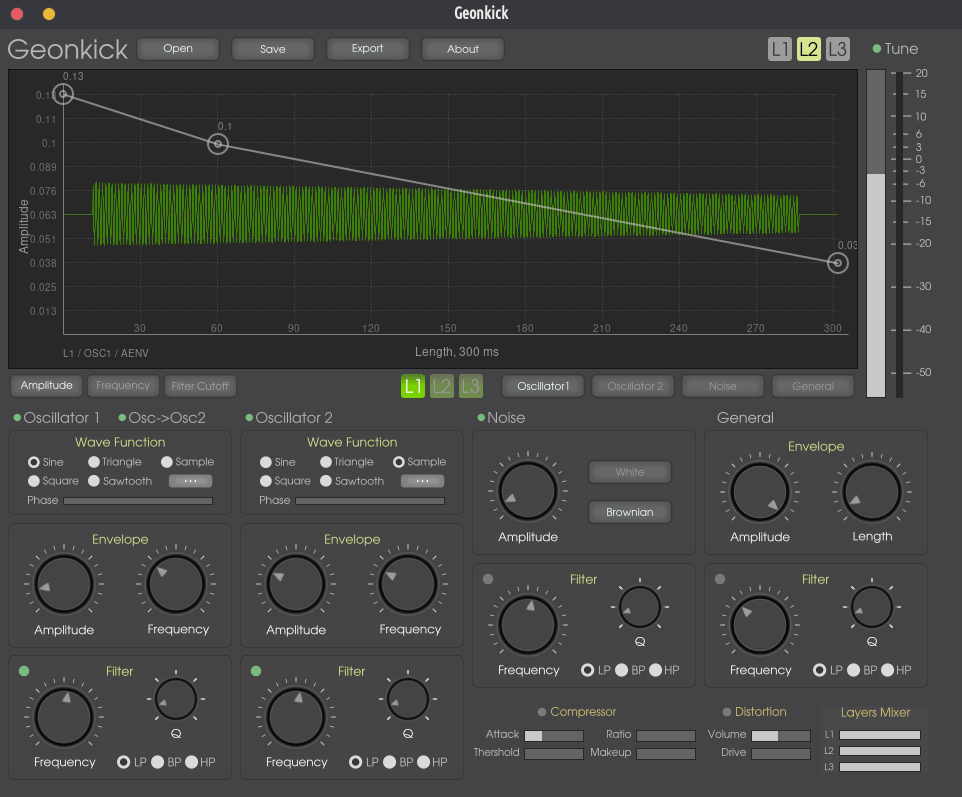Enable the Compressor LED toggle
This screenshot has width=962, height=797.
(542, 712)
